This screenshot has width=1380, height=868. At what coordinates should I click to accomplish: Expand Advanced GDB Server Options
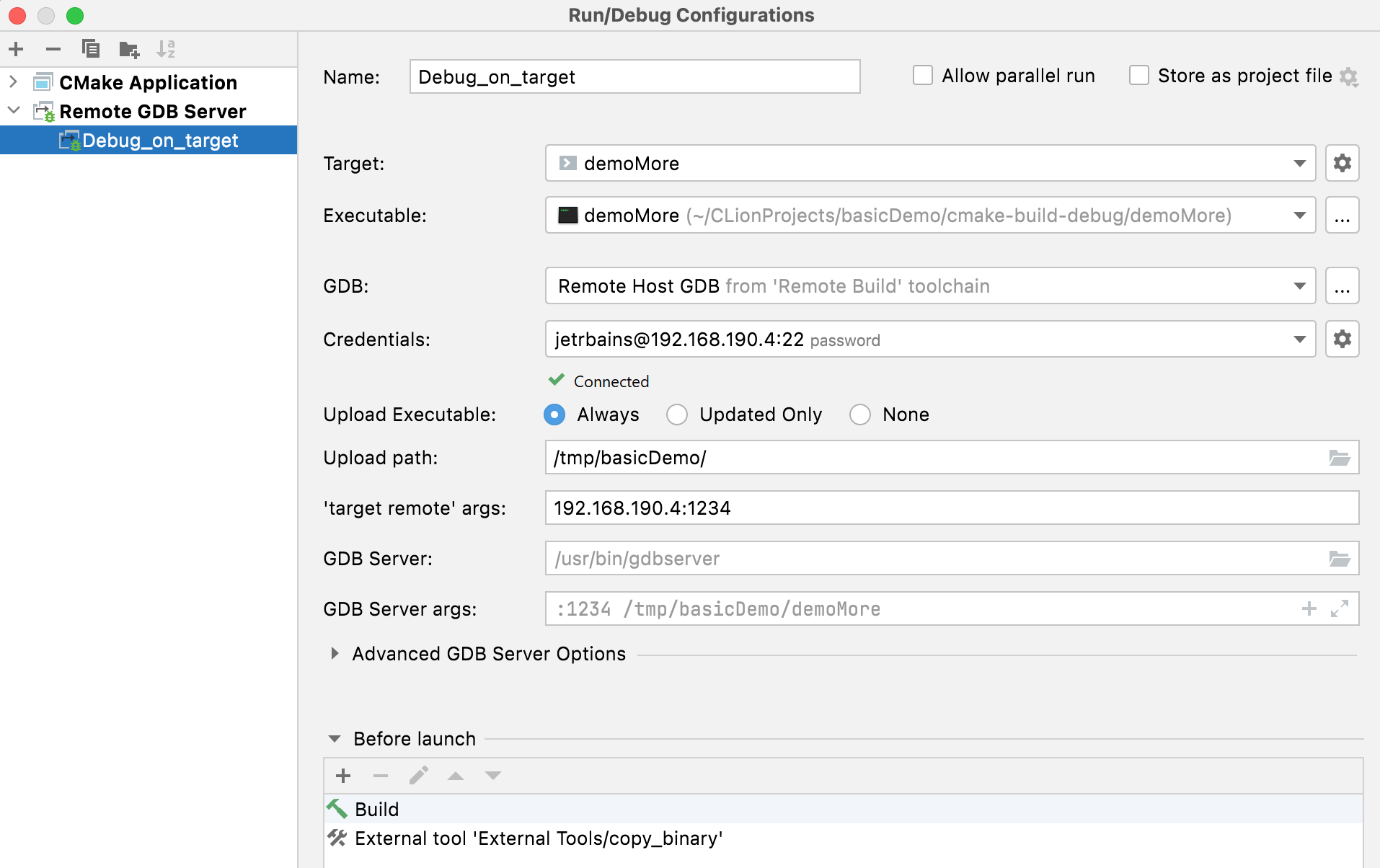[335, 653]
